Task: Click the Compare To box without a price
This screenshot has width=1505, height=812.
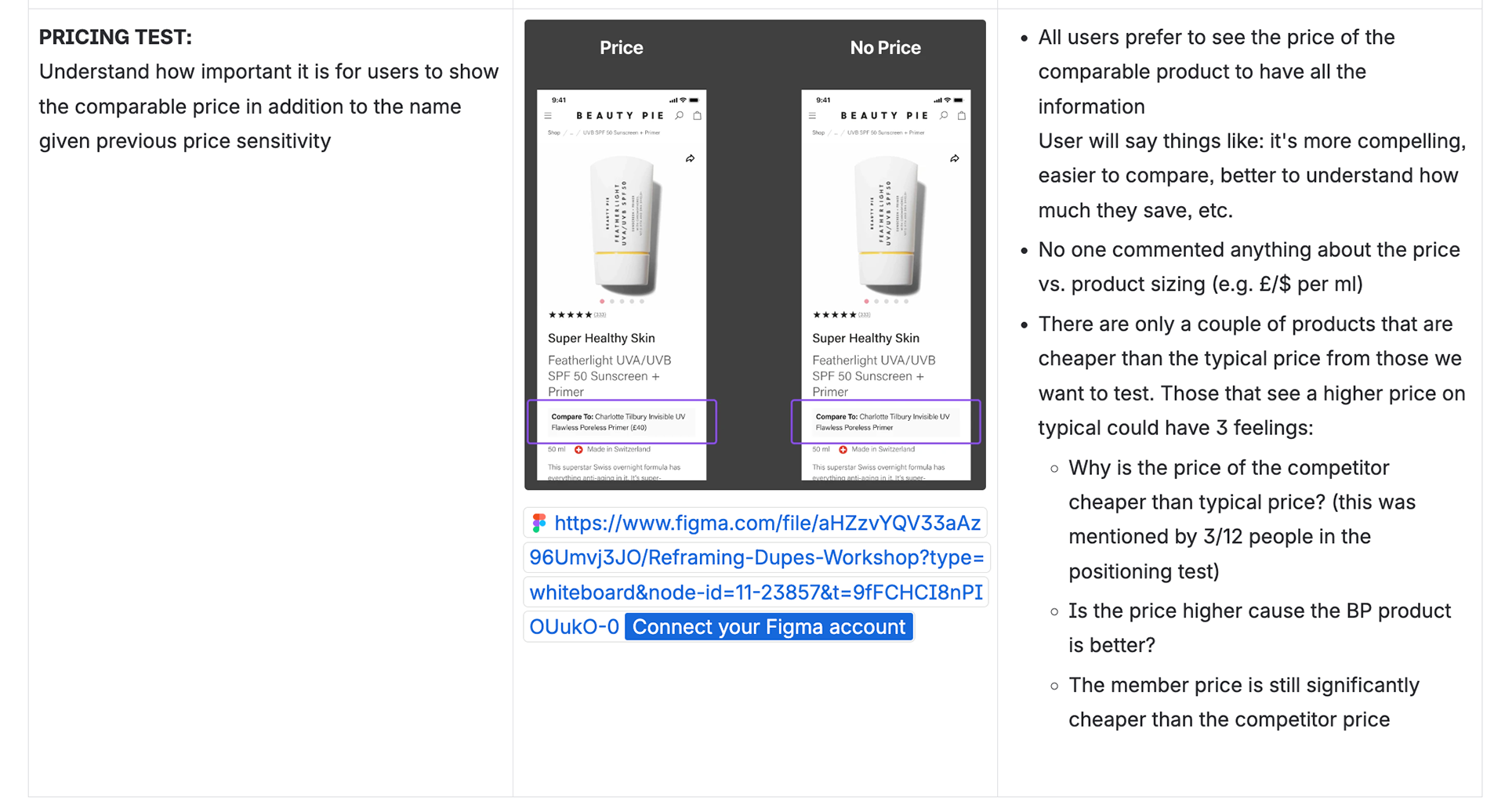Action: [x=886, y=422]
